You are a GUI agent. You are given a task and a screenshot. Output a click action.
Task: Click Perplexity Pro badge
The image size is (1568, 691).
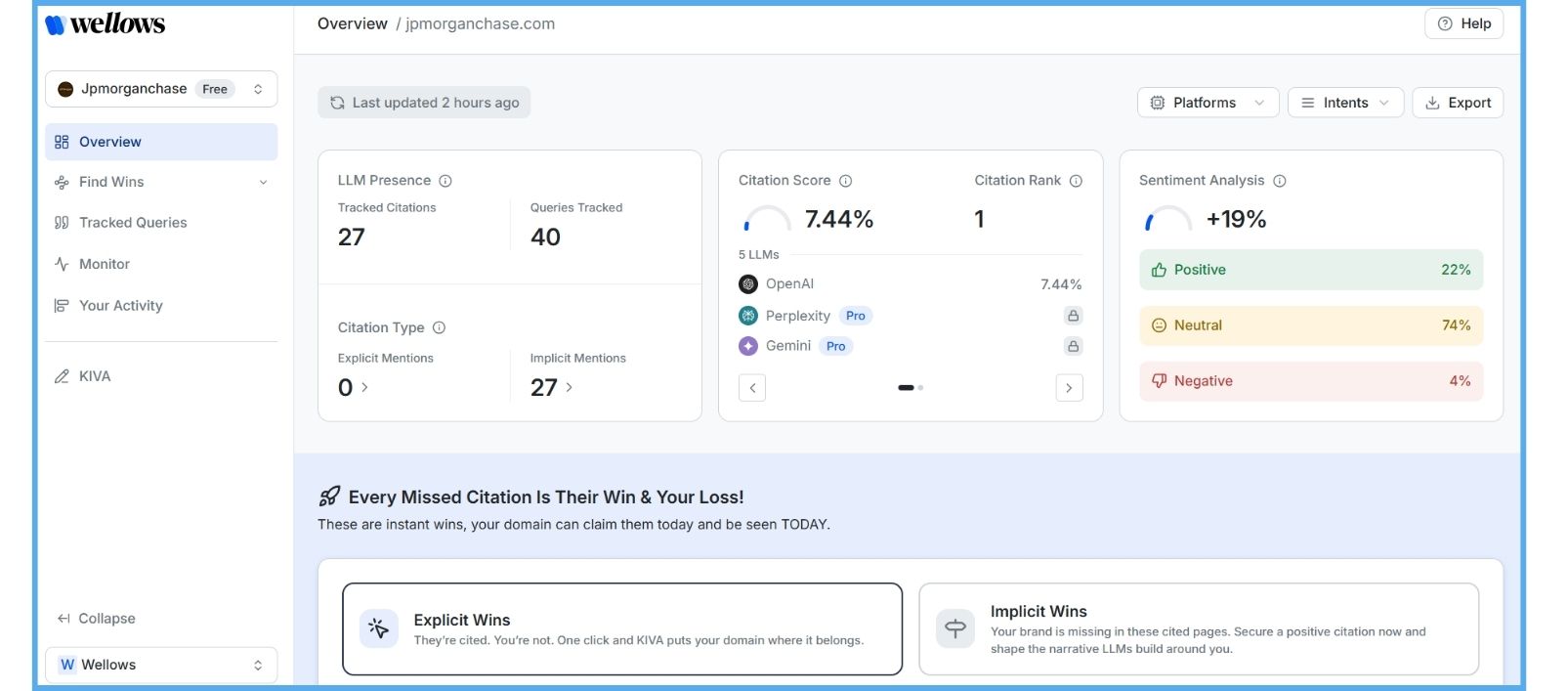[856, 316]
